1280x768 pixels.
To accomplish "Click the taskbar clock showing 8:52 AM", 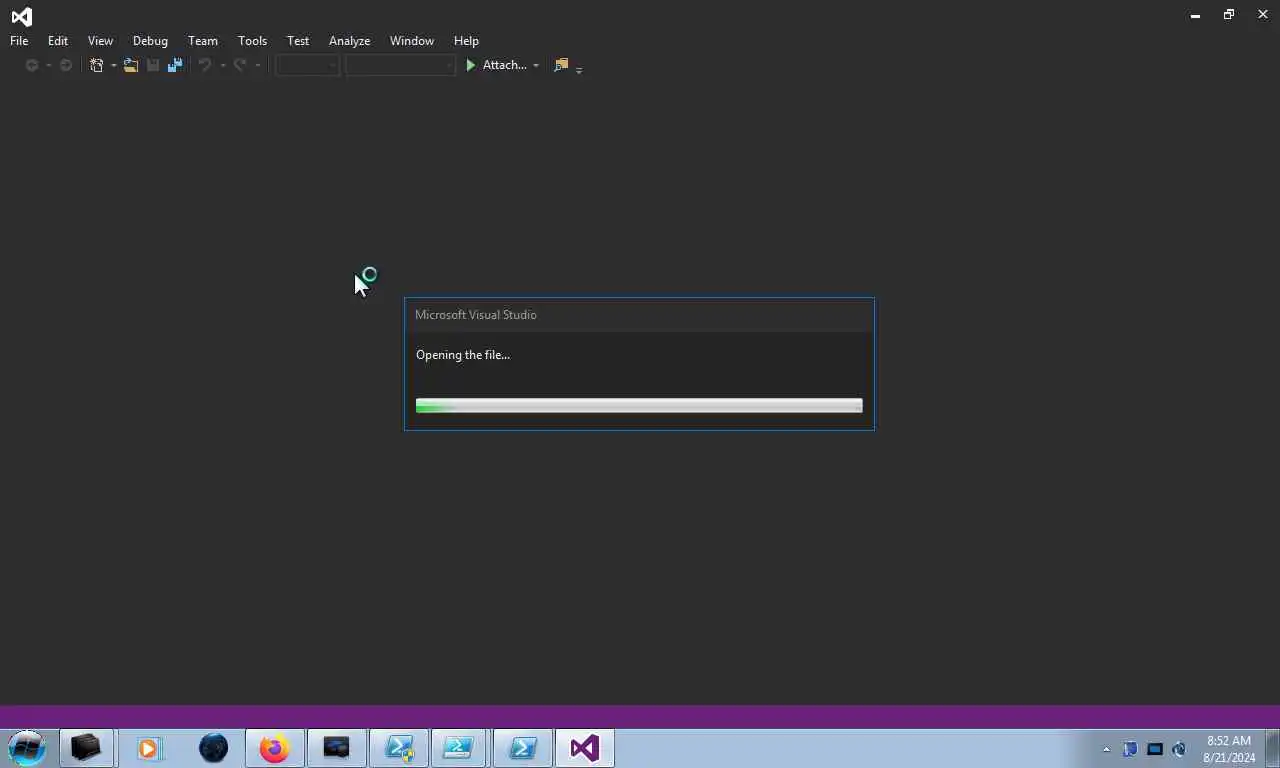I will pyautogui.click(x=1229, y=749).
